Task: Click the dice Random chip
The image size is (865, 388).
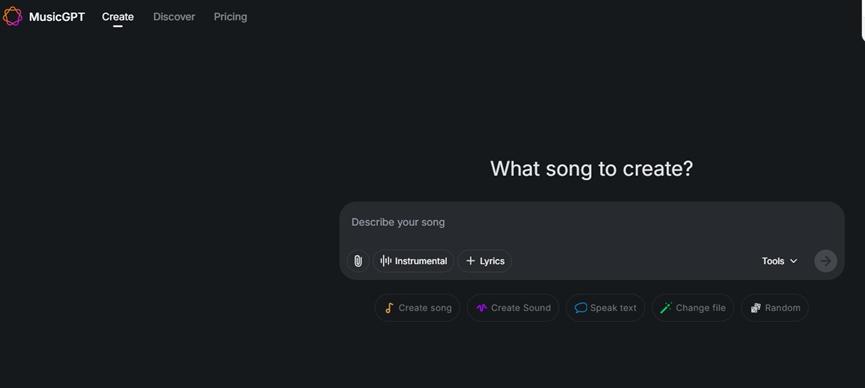Action: click(775, 308)
